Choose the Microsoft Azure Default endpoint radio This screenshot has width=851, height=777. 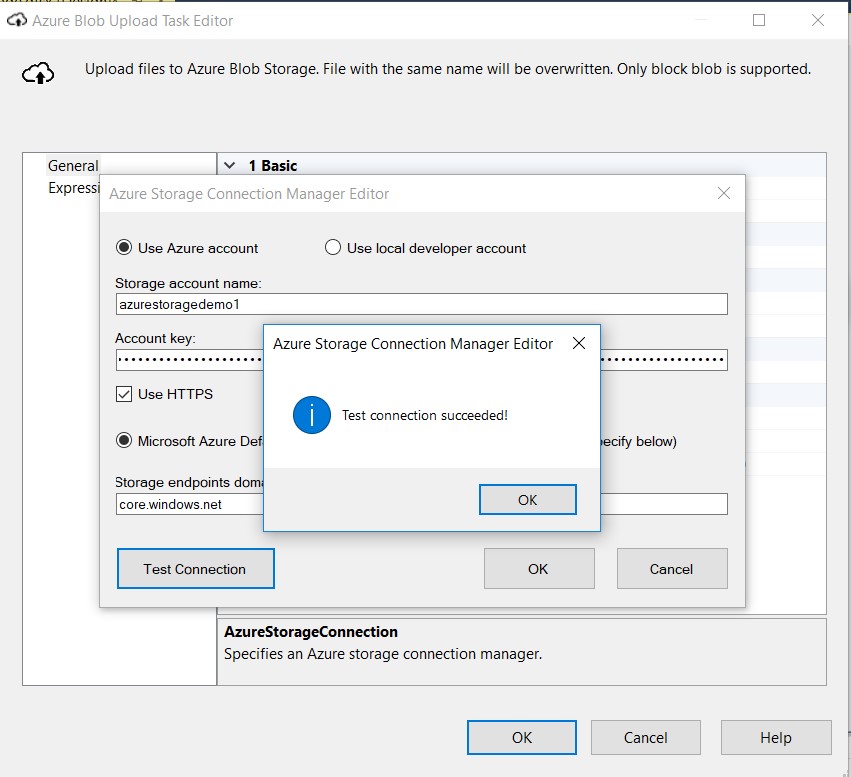pos(124,441)
